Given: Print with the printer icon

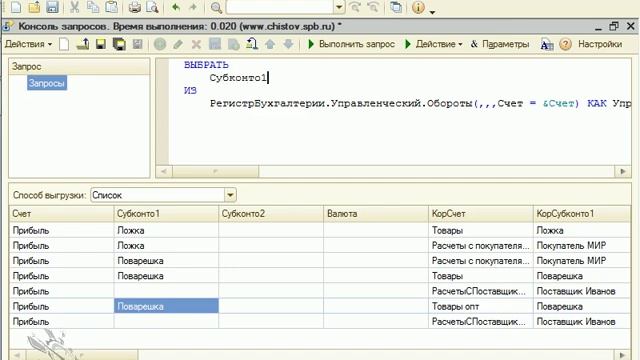Looking at the screenshot, I should coord(134,7).
